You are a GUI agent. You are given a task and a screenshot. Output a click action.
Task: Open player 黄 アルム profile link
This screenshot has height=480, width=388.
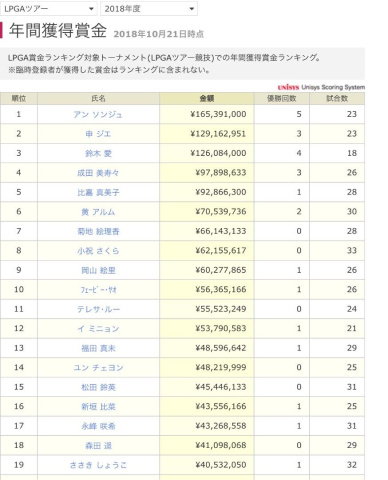click(98, 212)
